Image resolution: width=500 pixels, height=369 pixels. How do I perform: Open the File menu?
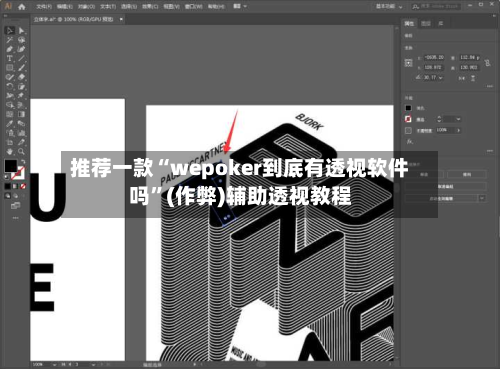[44, 6]
